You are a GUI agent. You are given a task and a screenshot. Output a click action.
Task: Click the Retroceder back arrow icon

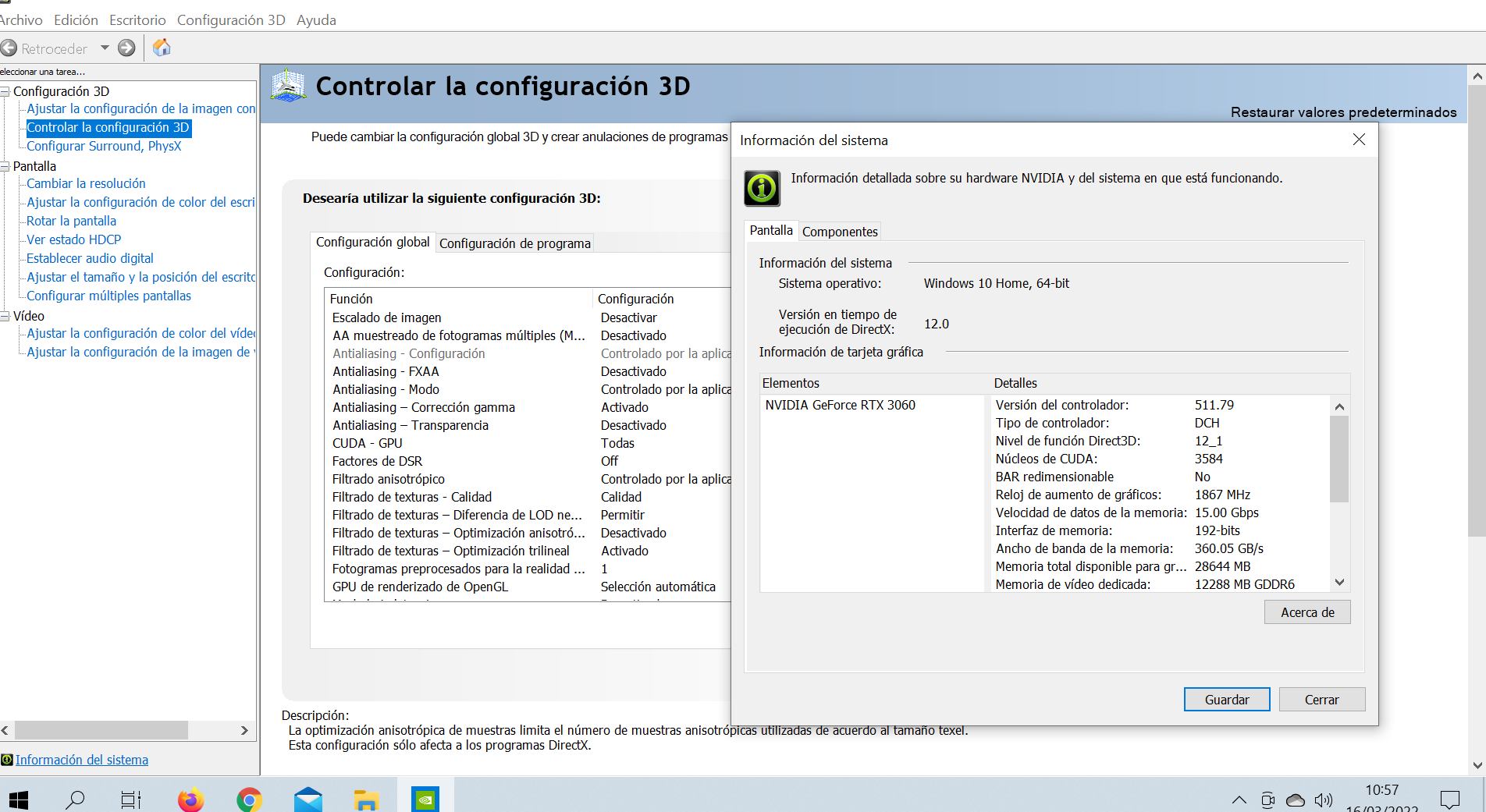pos(9,48)
